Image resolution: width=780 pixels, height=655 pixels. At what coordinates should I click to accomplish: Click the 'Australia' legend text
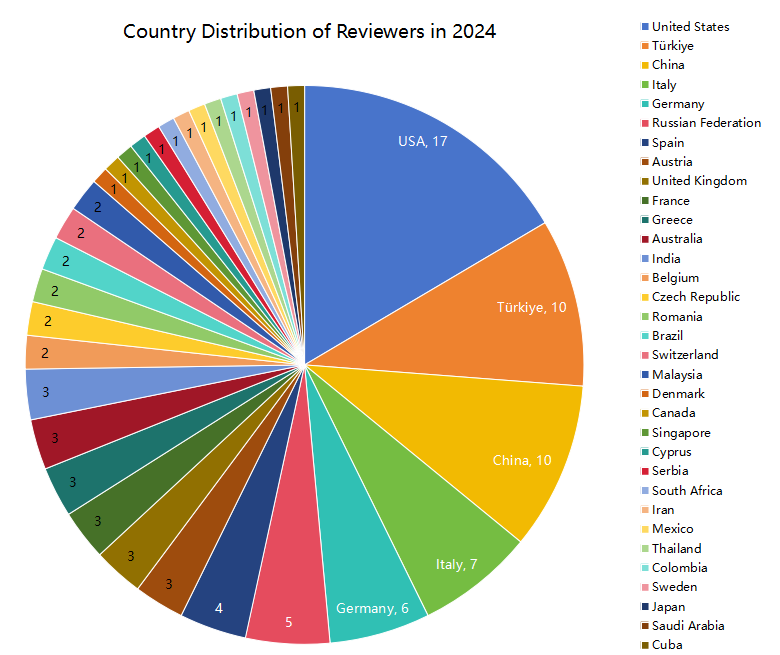point(677,239)
